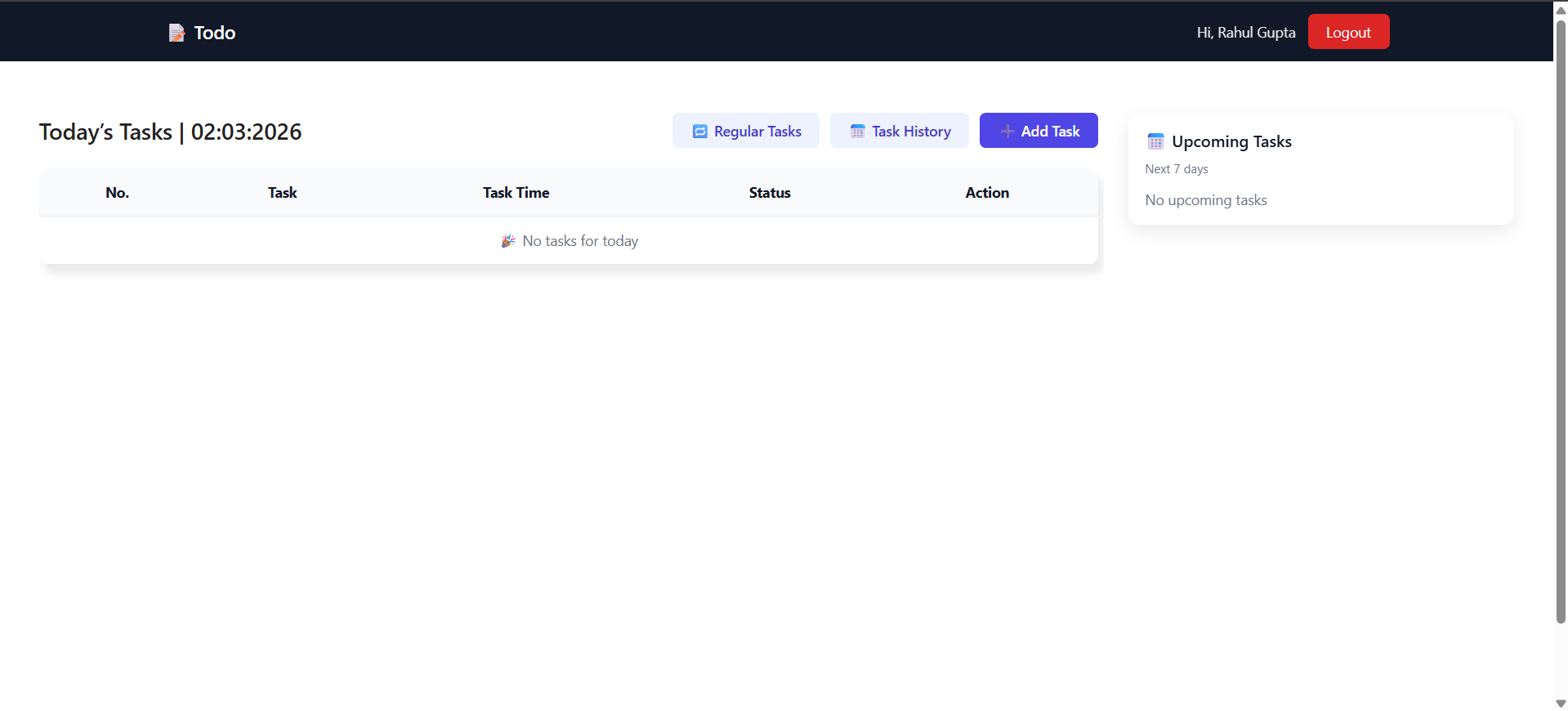This screenshot has width=1568, height=711.
Task: Click the scrollbar up arrow
Action: (1561, 10)
